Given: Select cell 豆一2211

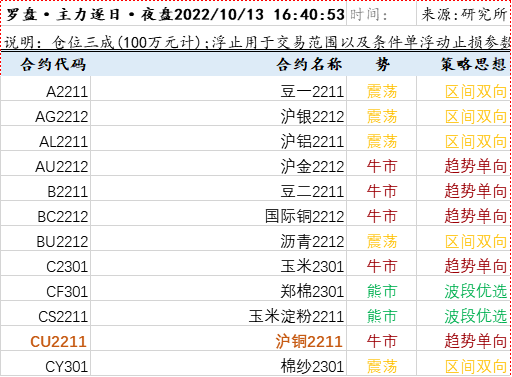Looking at the screenshot, I should 218,88.
